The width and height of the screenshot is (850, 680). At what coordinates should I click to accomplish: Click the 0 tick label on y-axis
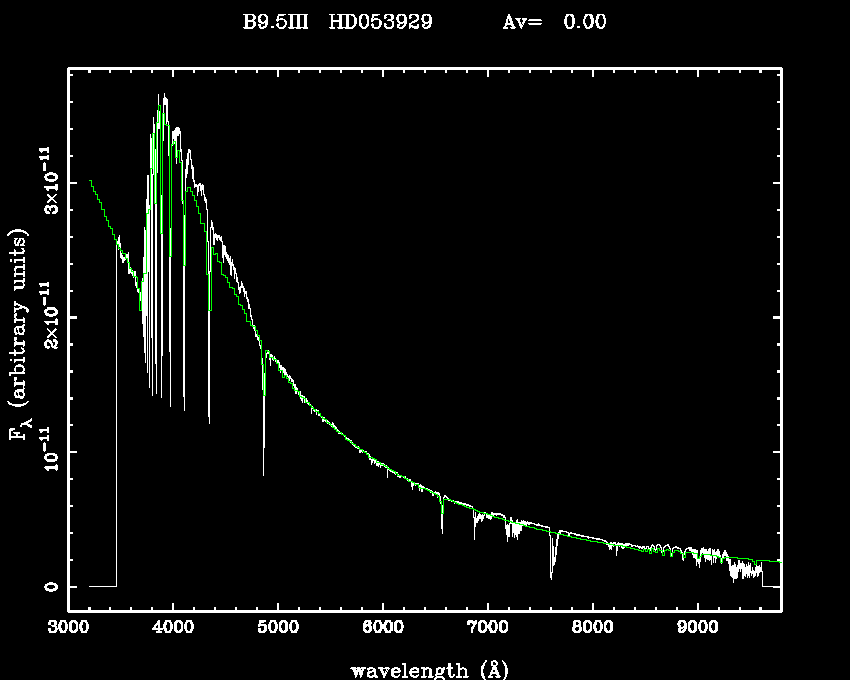[x=47, y=586]
